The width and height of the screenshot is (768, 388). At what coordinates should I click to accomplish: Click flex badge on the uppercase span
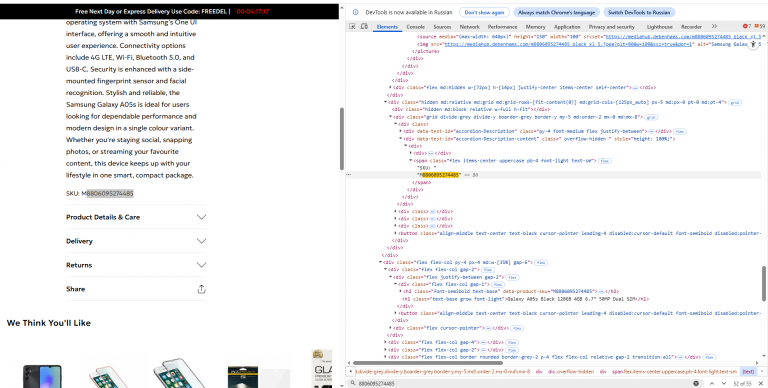(x=605, y=161)
